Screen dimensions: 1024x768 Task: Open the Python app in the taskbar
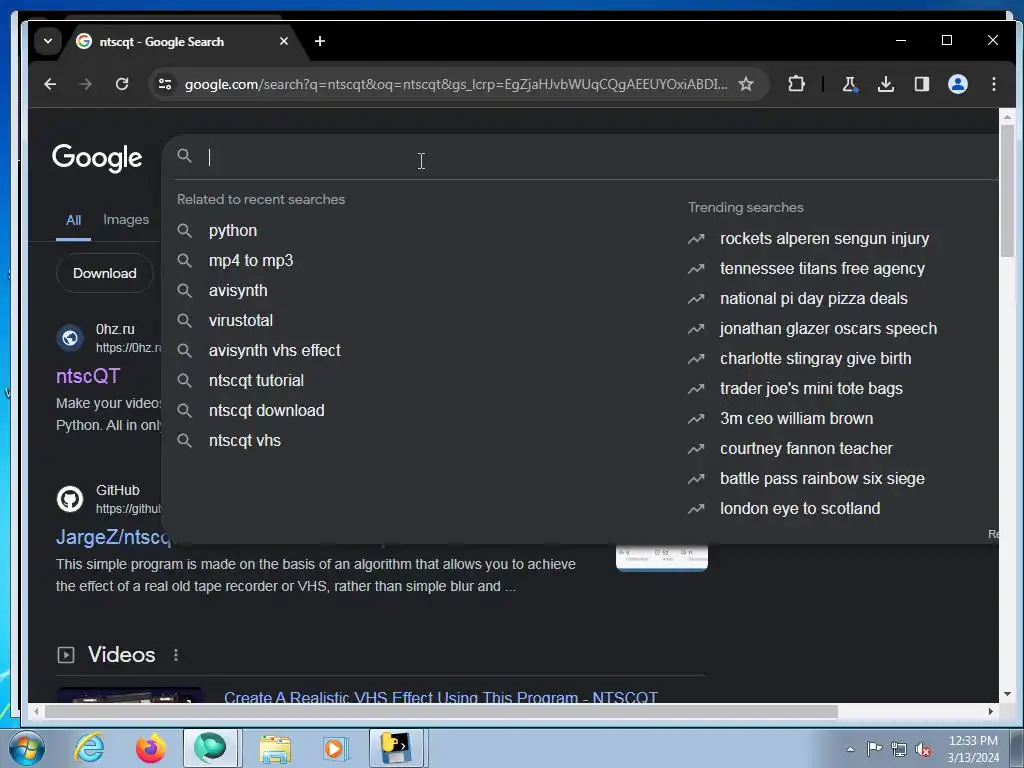396,748
